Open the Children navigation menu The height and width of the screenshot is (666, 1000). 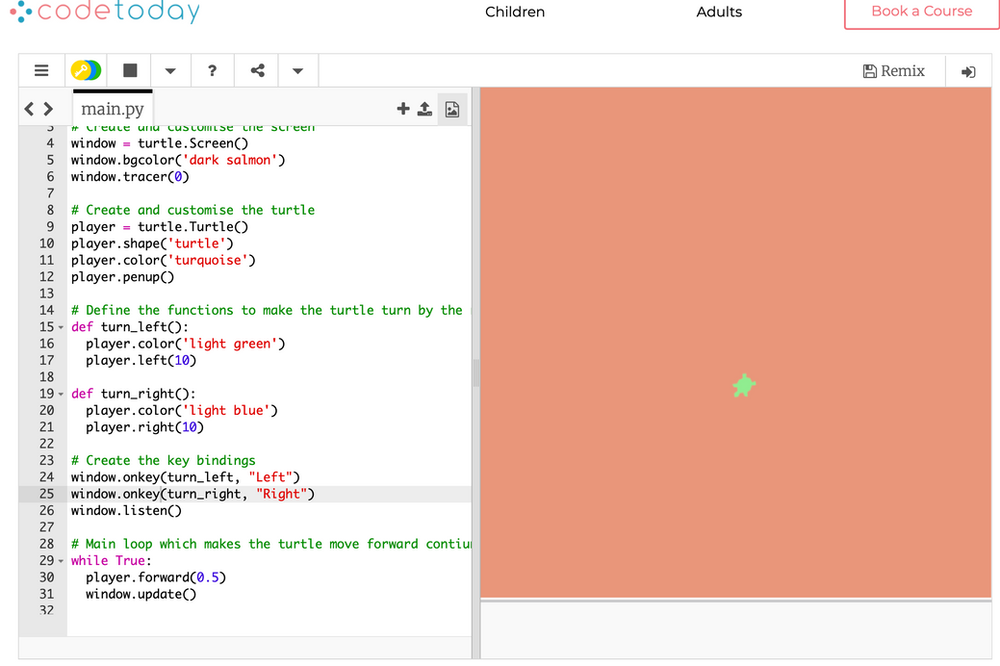coord(515,11)
